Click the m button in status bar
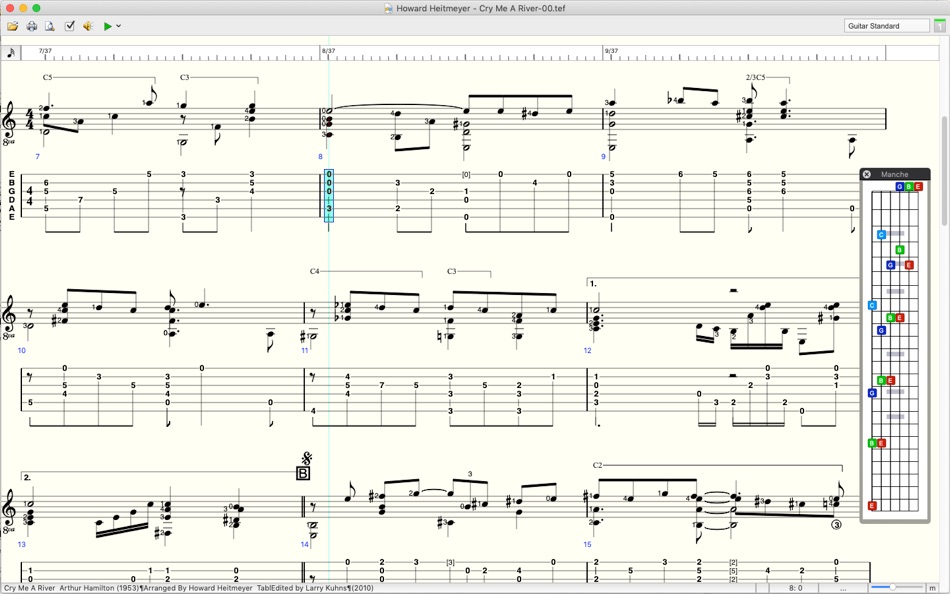 (x=932, y=588)
